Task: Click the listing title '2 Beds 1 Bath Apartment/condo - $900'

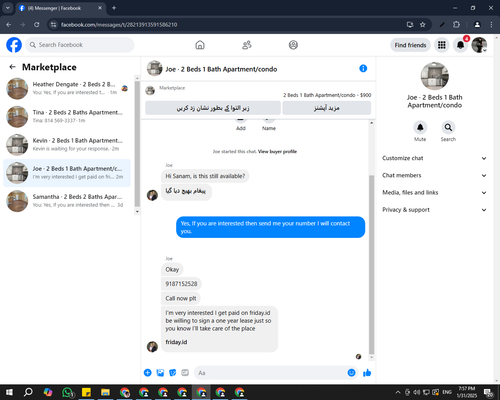Action: (x=327, y=95)
